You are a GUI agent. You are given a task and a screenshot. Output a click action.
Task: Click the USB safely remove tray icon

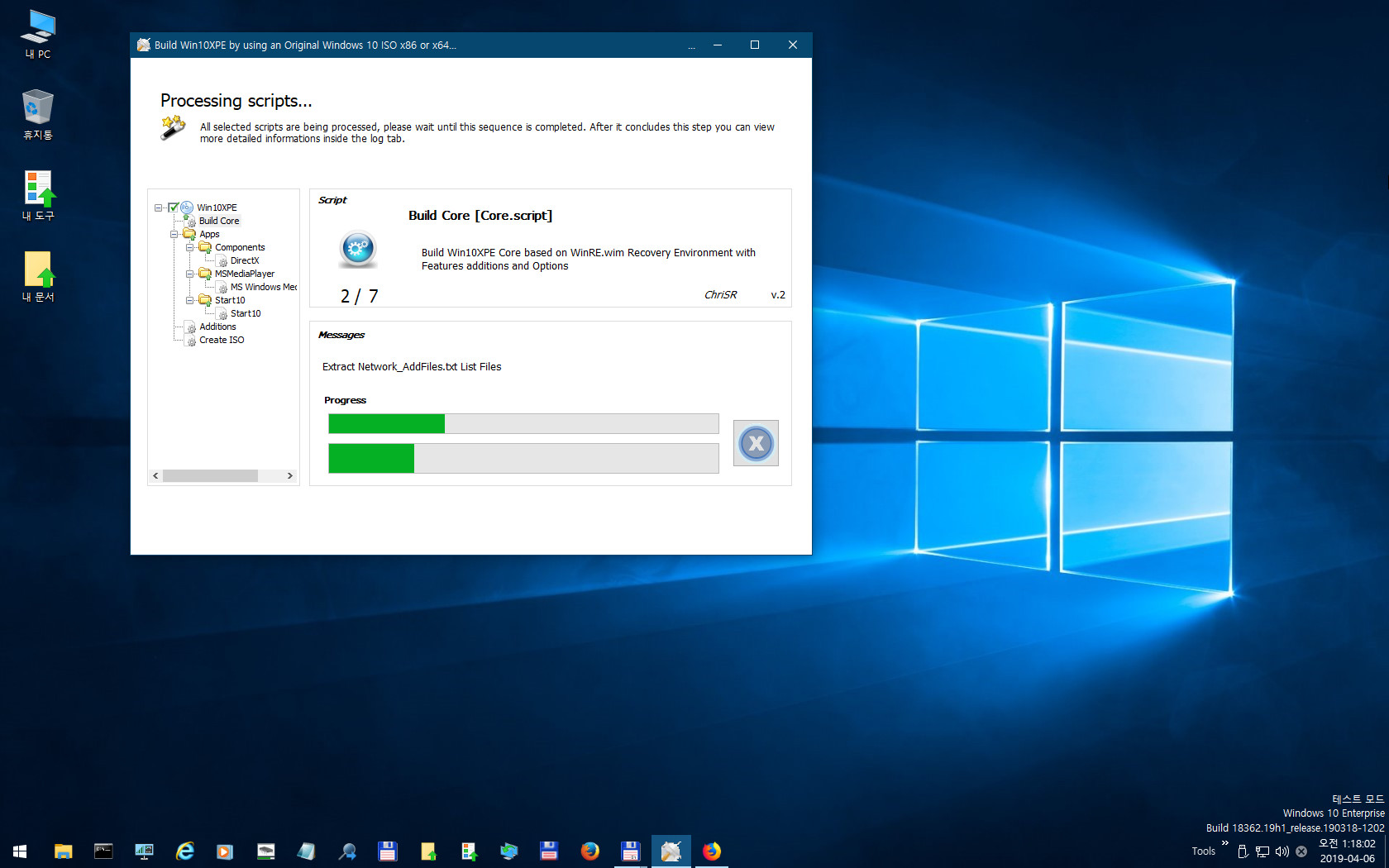coord(1243,851)
